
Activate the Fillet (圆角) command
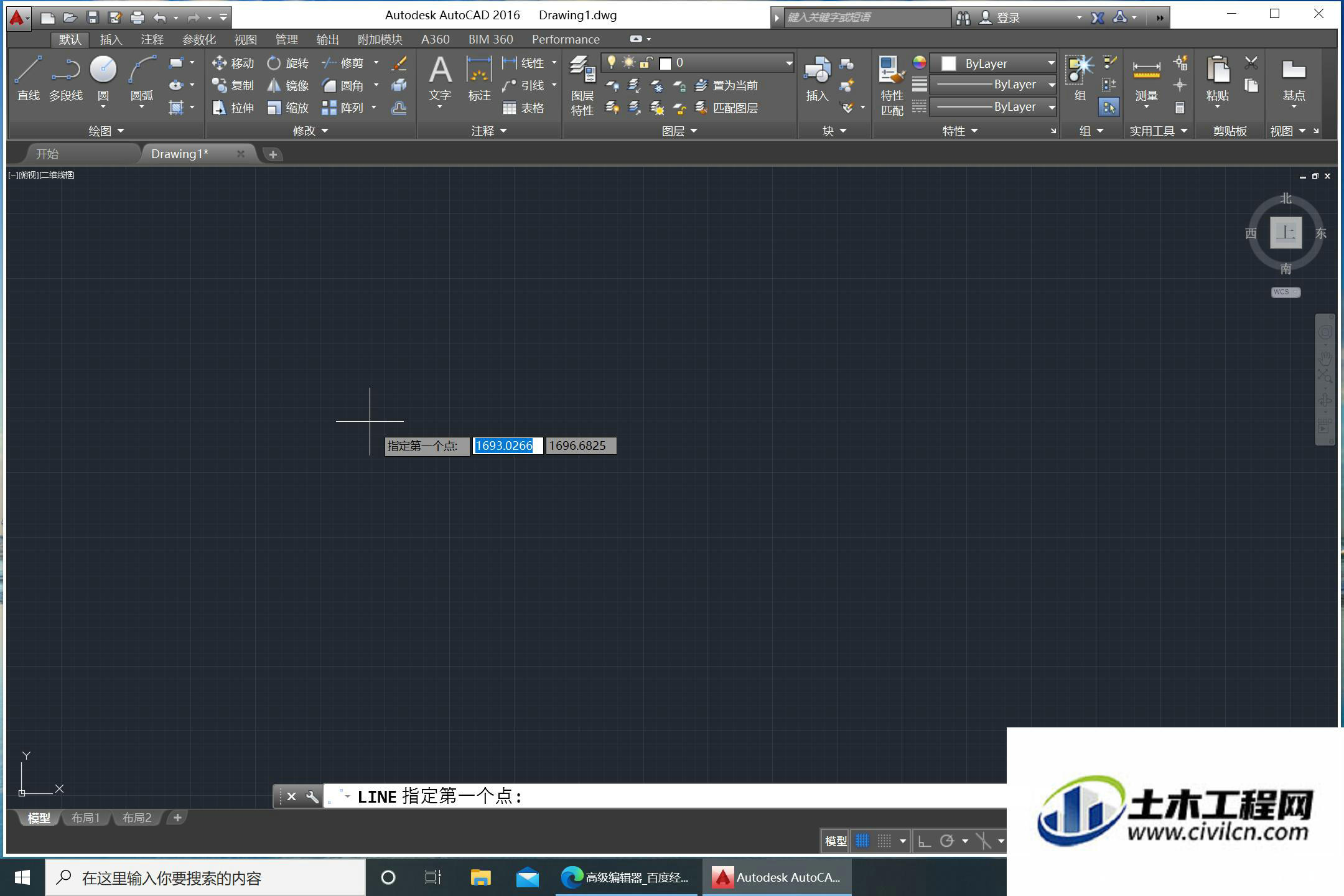tap(342, 85)
